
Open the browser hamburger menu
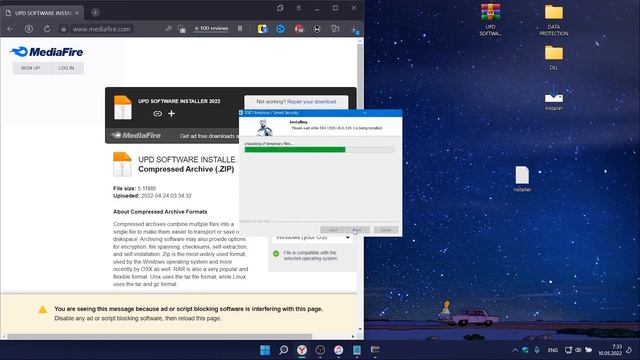(299, 8)
